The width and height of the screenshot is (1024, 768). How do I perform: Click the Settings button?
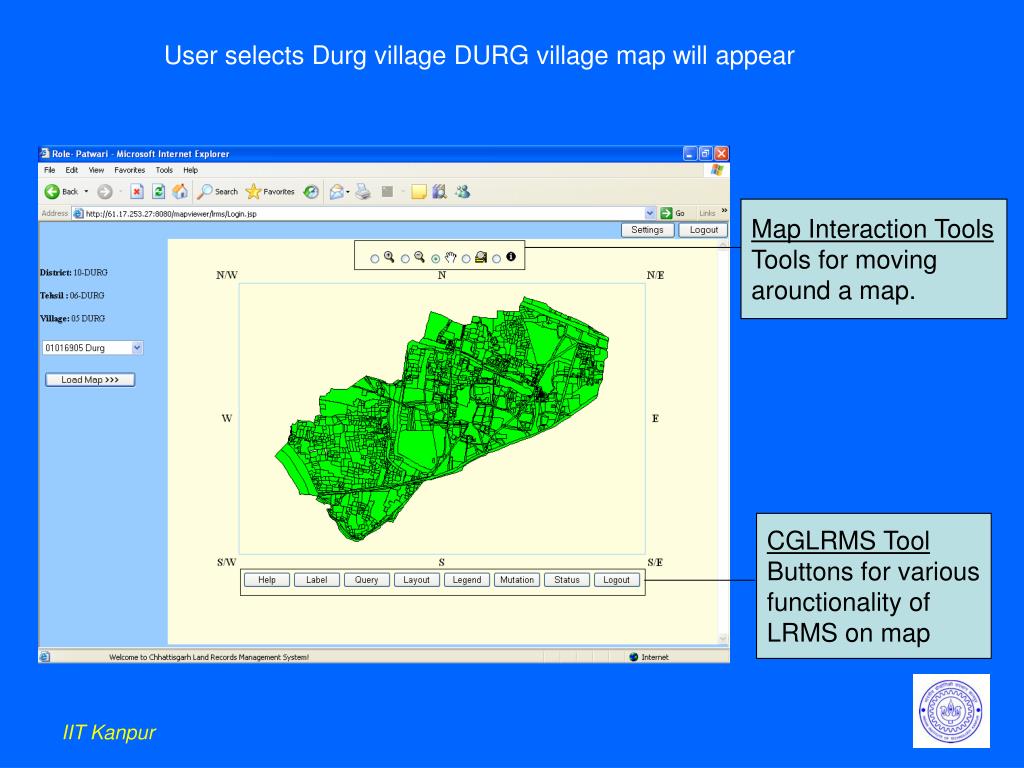(x=647, y=230)
